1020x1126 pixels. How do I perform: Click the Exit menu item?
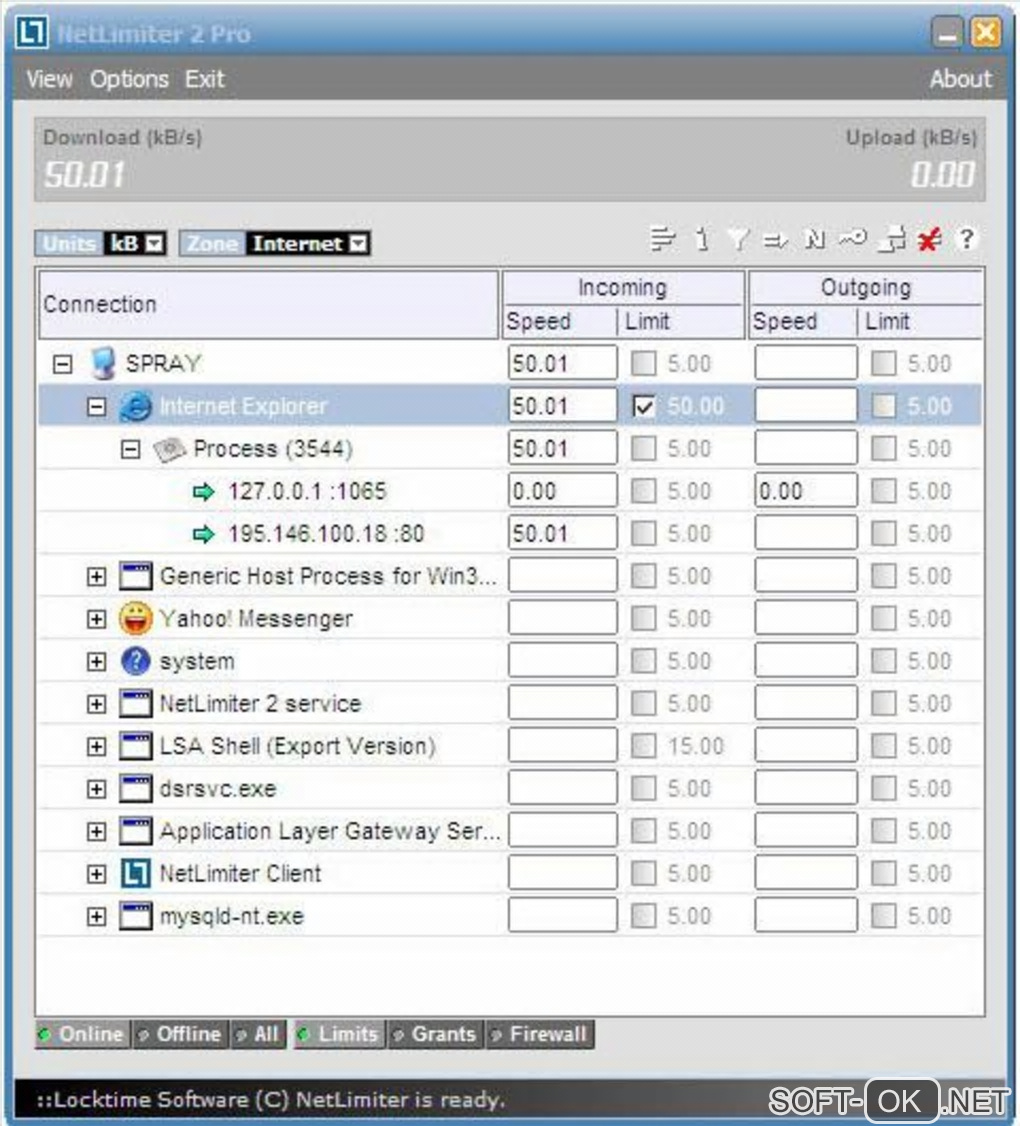coord(205,78)
